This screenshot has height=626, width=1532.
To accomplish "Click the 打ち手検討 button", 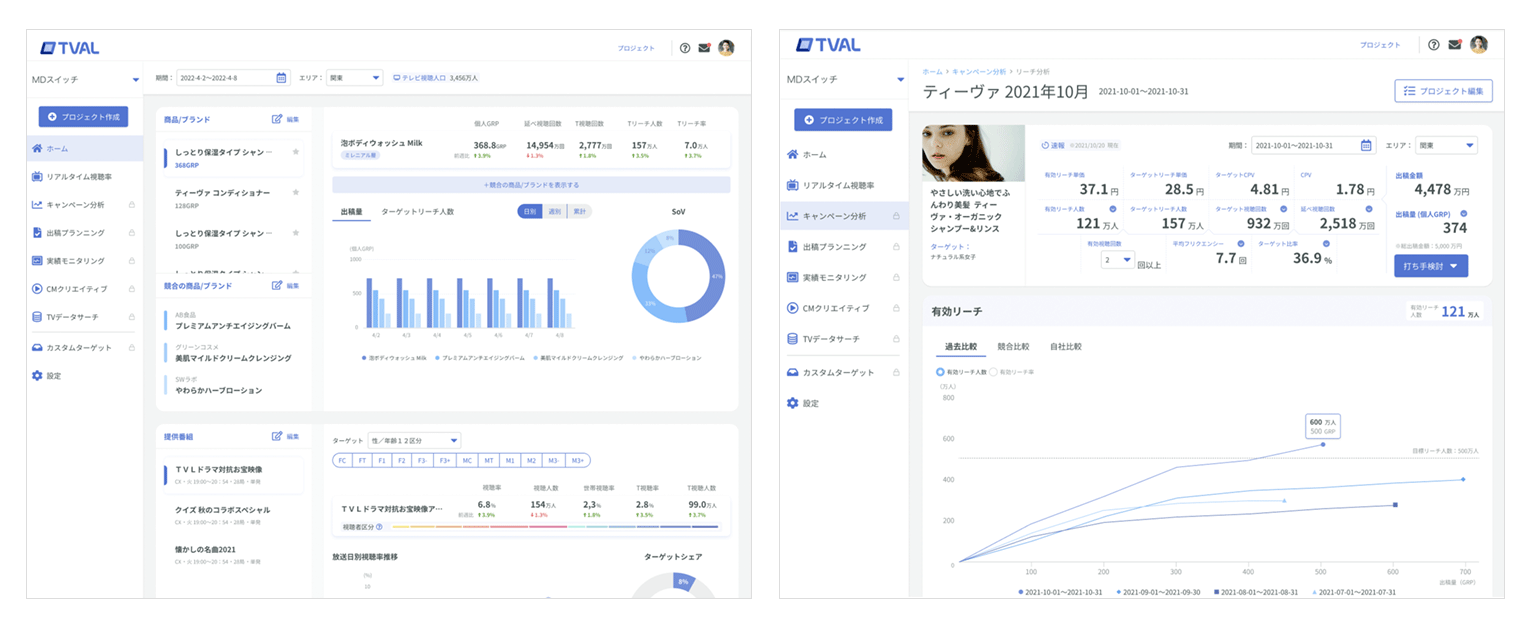I will click(1432, 267).
